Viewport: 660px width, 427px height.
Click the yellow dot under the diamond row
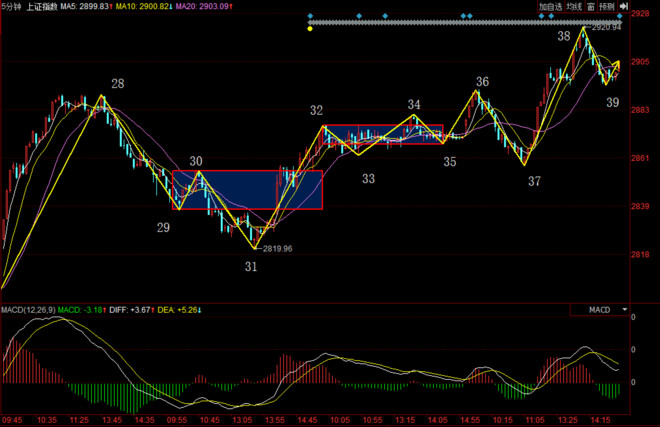pyautogui.click(x=310, y=29)
